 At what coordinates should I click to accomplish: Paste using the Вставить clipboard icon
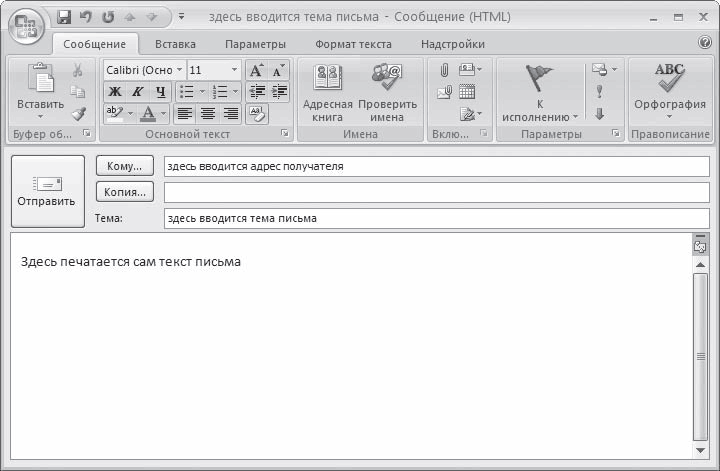(x=40, y=78)
